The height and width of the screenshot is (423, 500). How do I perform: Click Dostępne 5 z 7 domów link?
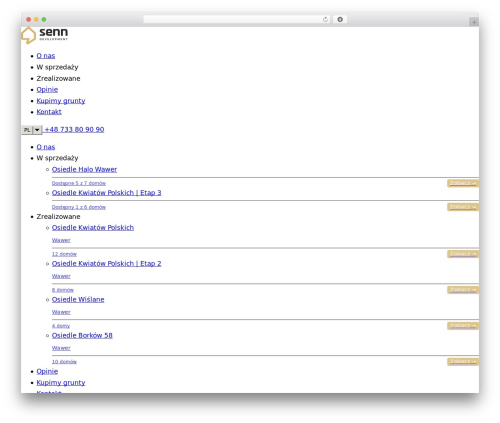point(79,183)
